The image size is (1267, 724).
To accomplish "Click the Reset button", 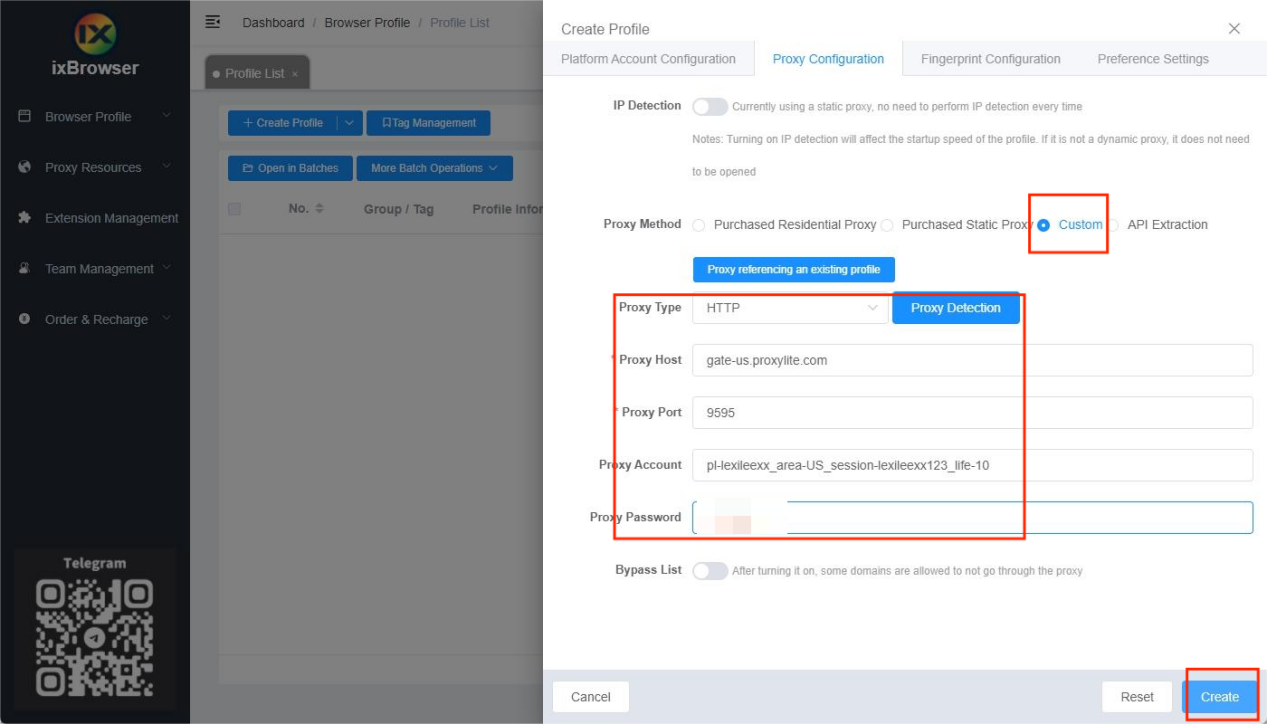I will point(1137,697).
